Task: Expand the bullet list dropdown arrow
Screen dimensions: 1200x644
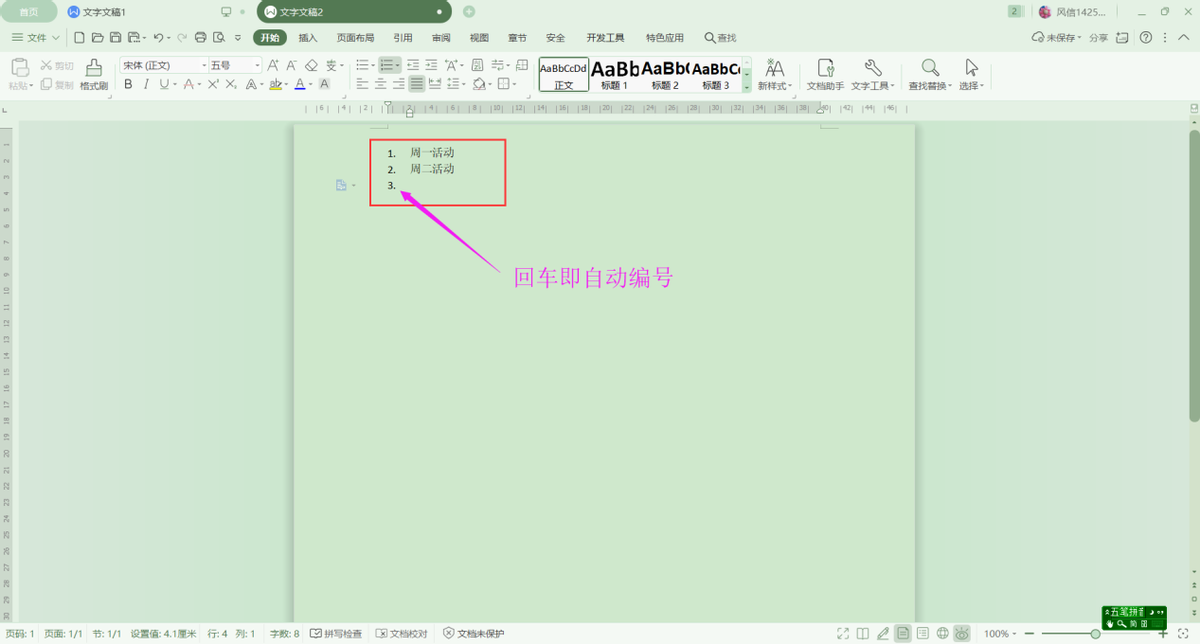Action: click(372, 65)
